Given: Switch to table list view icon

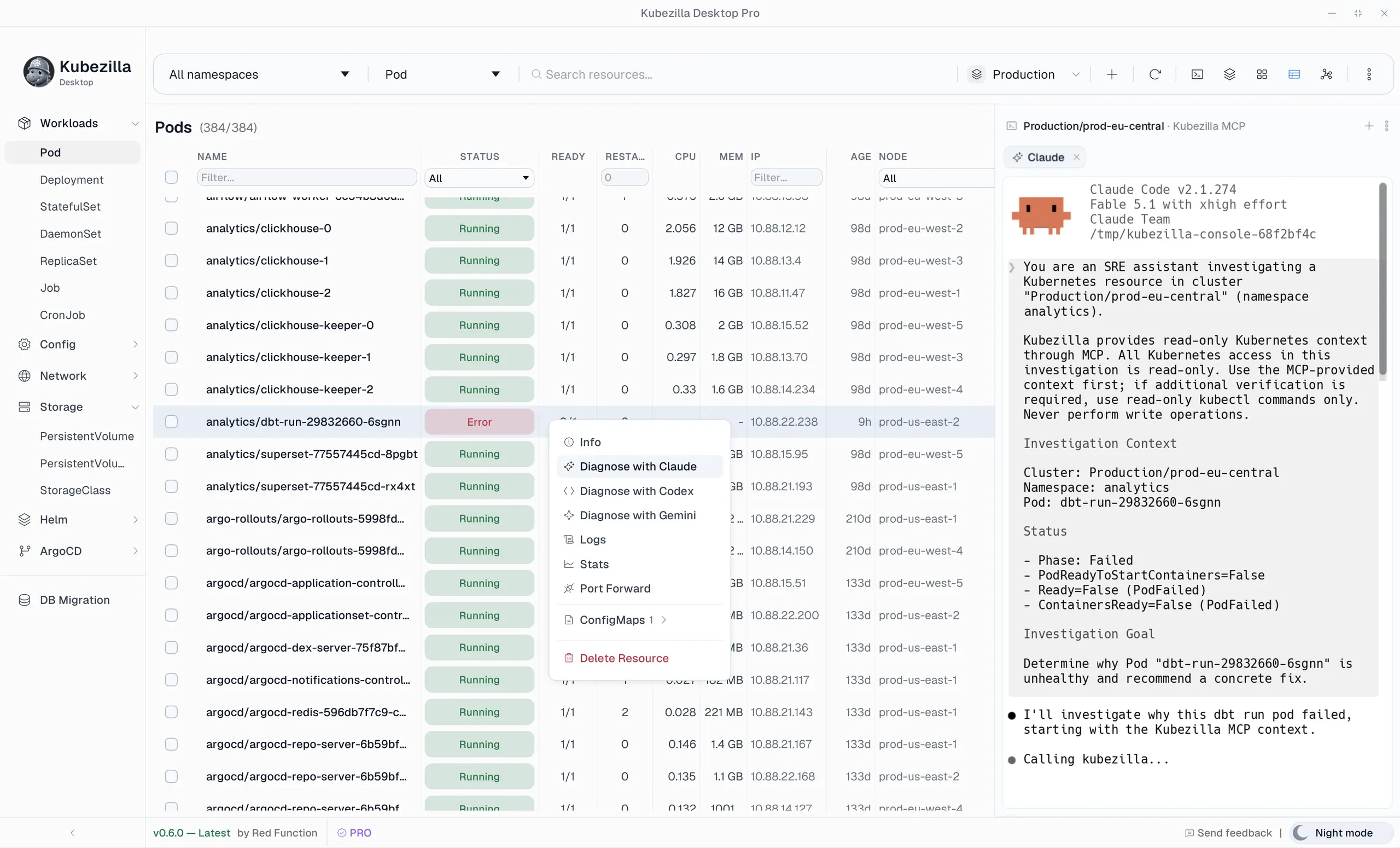Looking at the screenshot, I should (1294, 74).
